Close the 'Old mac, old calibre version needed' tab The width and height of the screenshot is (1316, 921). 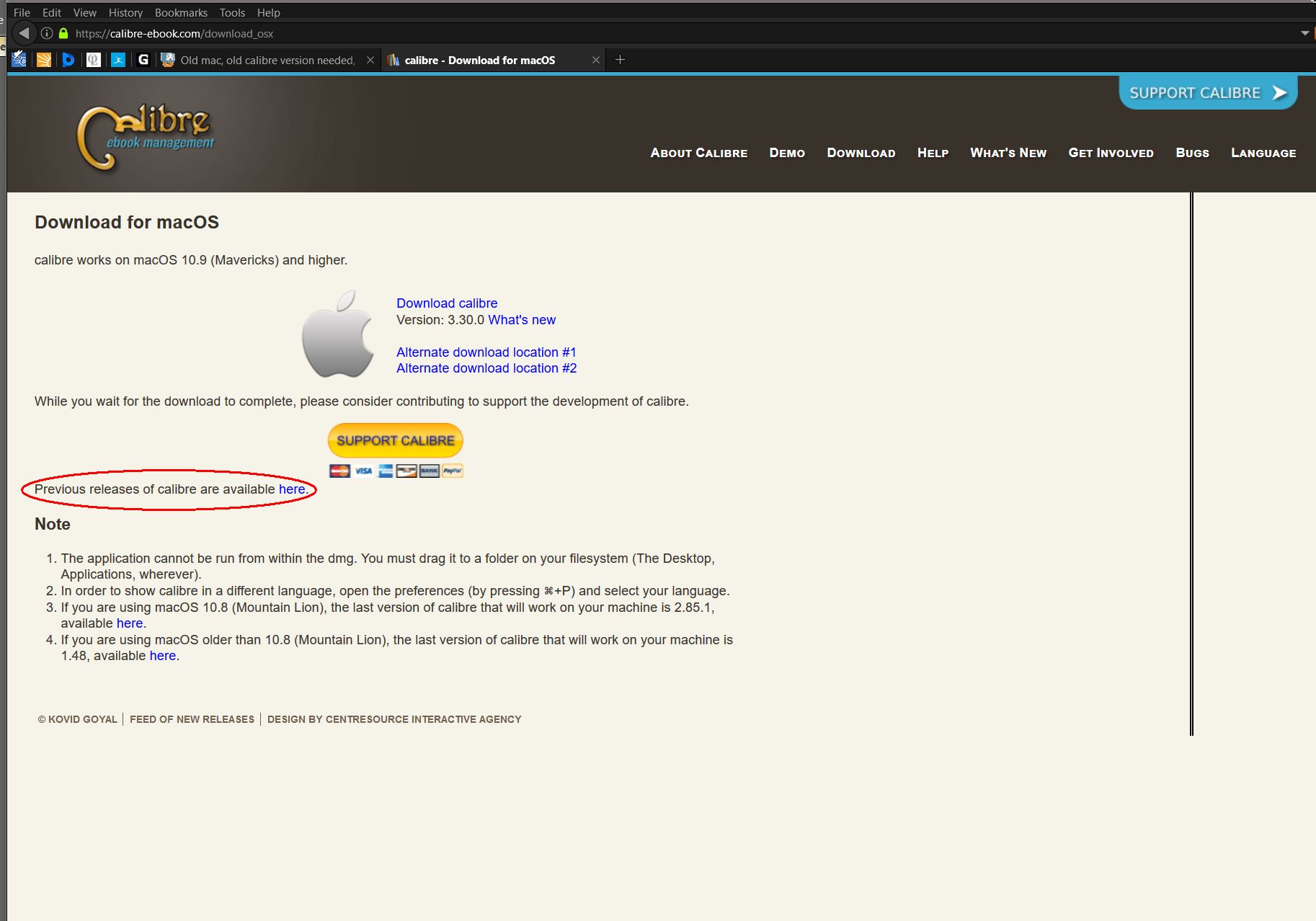[370, 60]
